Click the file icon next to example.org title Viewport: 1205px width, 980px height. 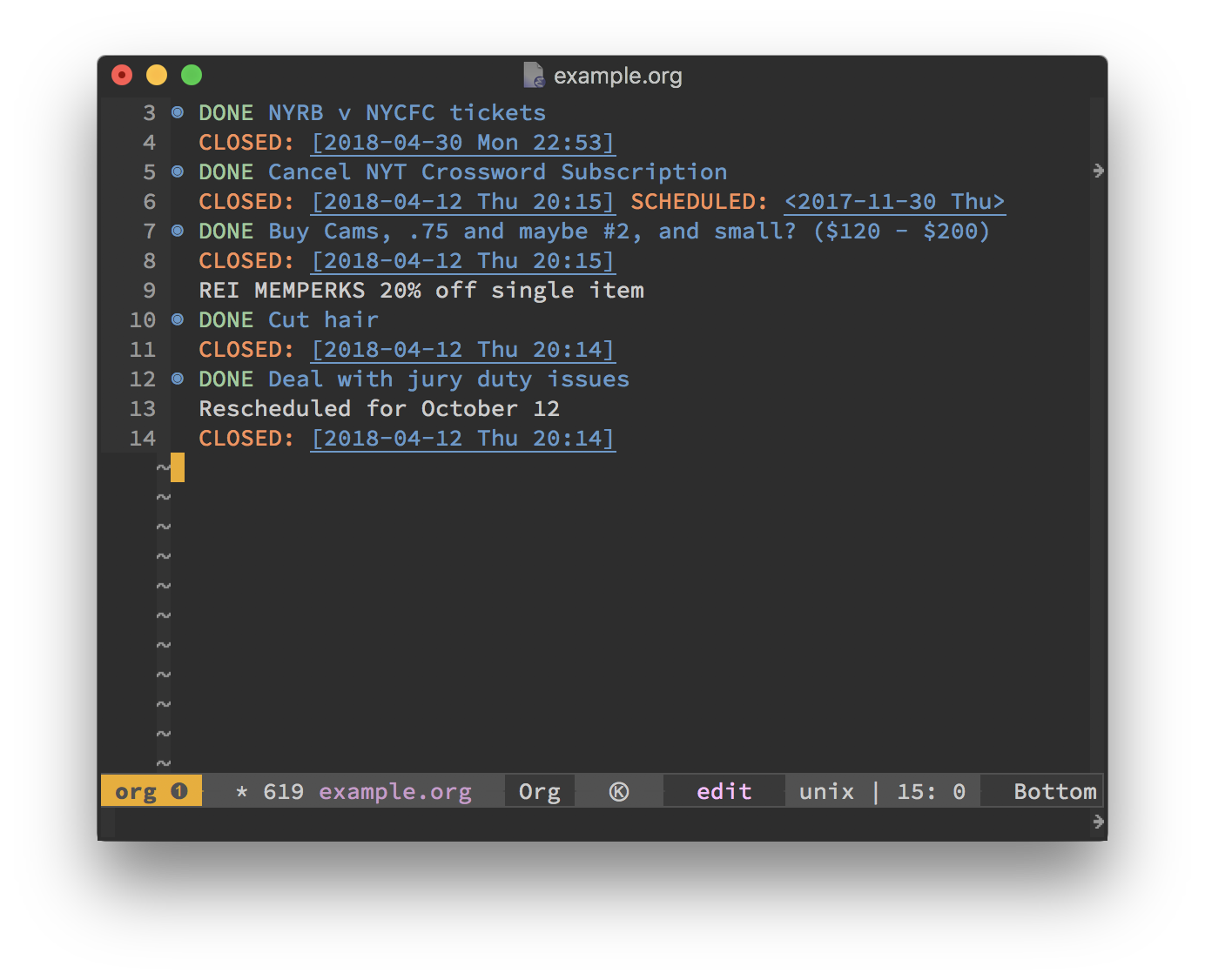coord(534,75)
